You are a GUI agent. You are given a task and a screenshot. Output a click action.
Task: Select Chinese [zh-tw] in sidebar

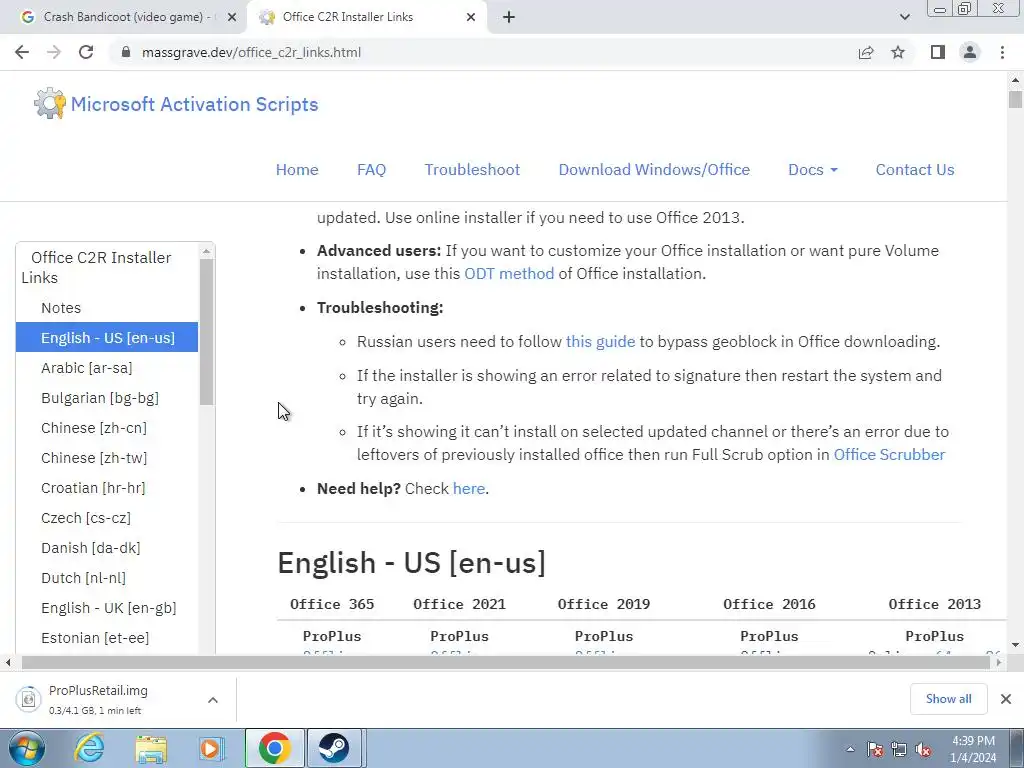click(93, 458)
